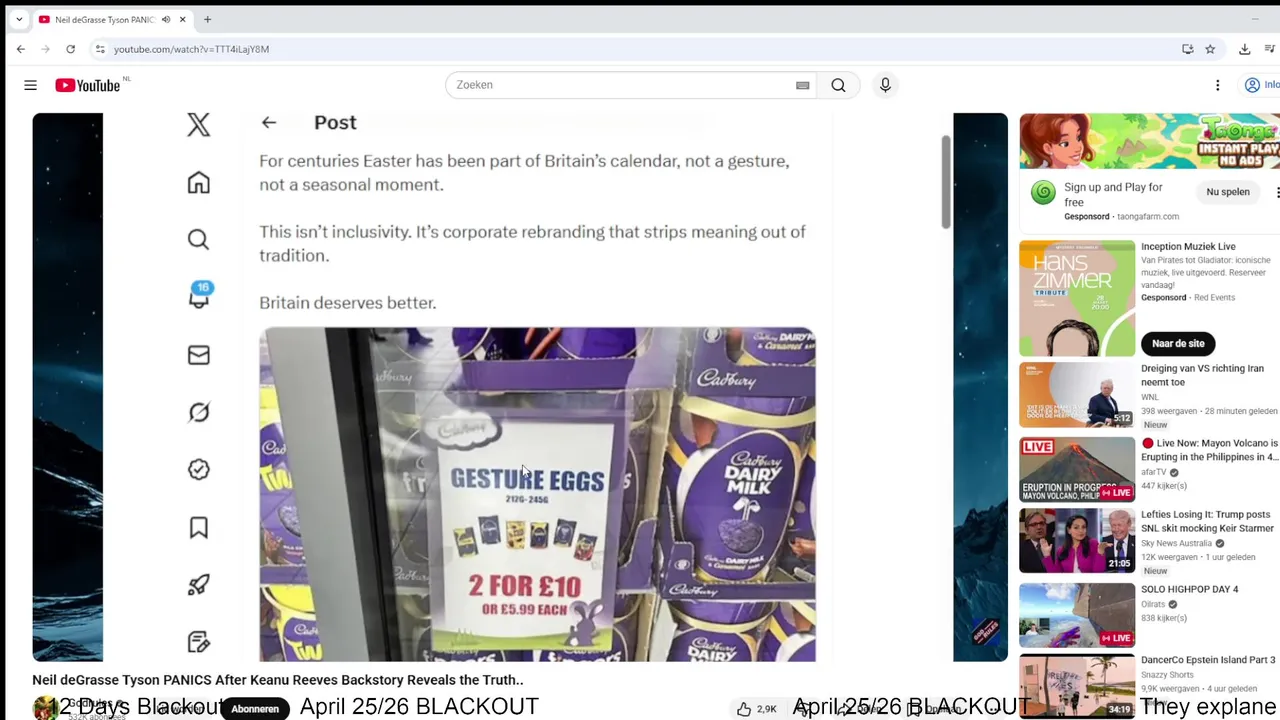Click the Sky News Australia channel name
The height and width of the screenshot is (720, 1280).
point(1176,543)
